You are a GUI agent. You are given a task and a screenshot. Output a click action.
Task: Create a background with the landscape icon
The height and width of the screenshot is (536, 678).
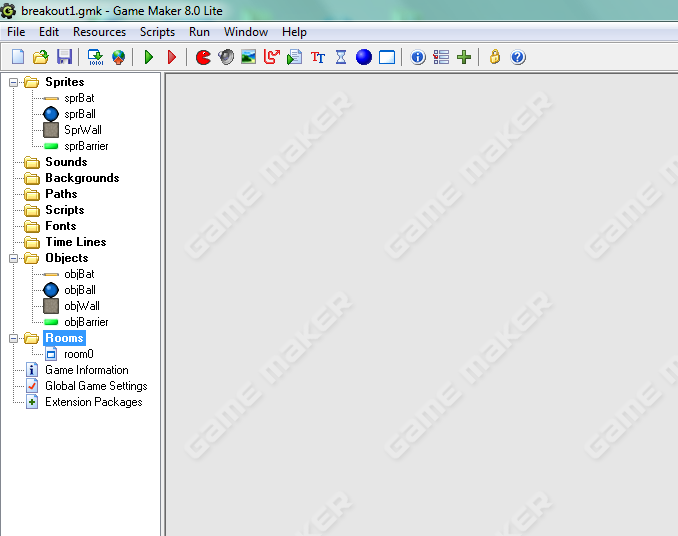pyautogui.click(x=249, y=57)
